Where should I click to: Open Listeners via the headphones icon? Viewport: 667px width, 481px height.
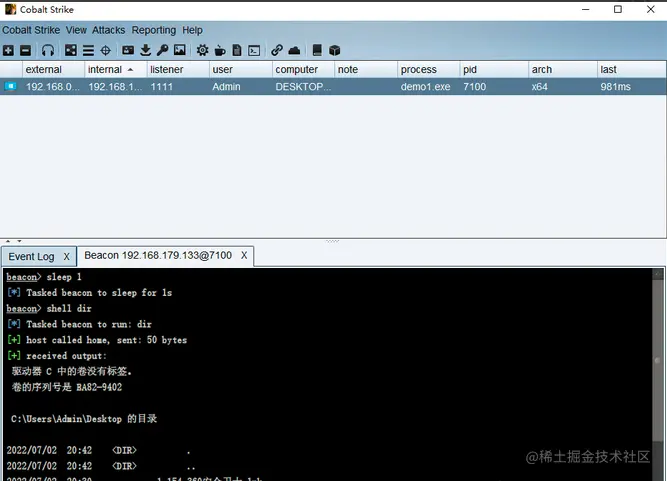pyautogui.click(x=48, y=51)
